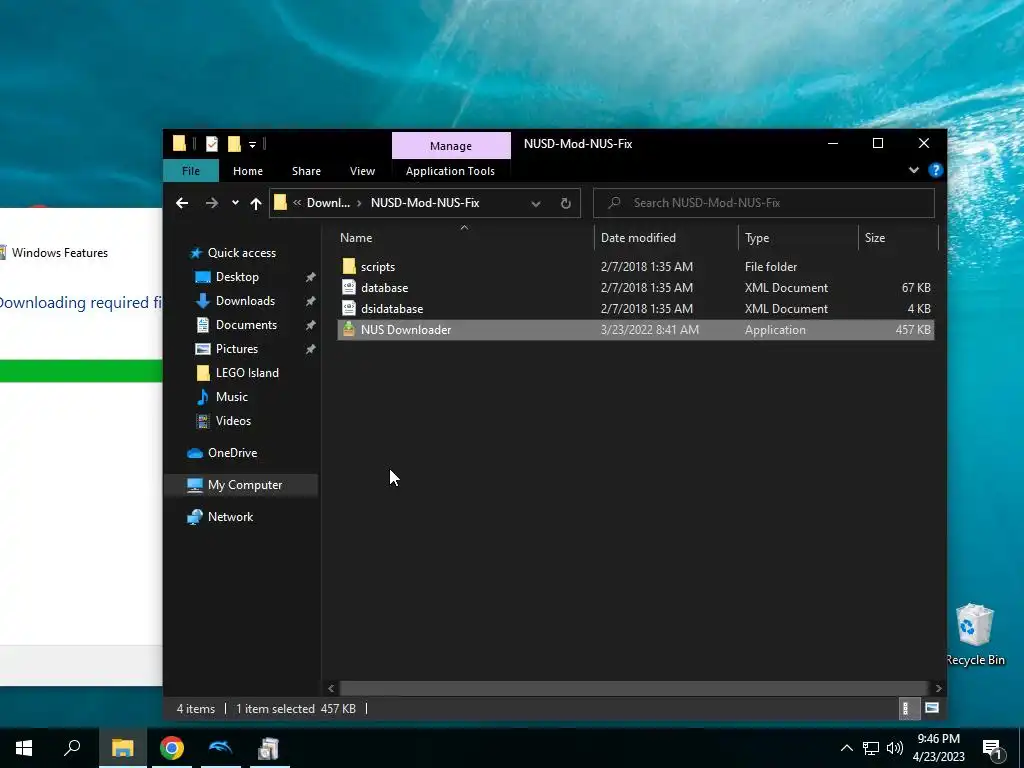
Task: Open the Home ribbon tab
Action: [x=248, y=171]
